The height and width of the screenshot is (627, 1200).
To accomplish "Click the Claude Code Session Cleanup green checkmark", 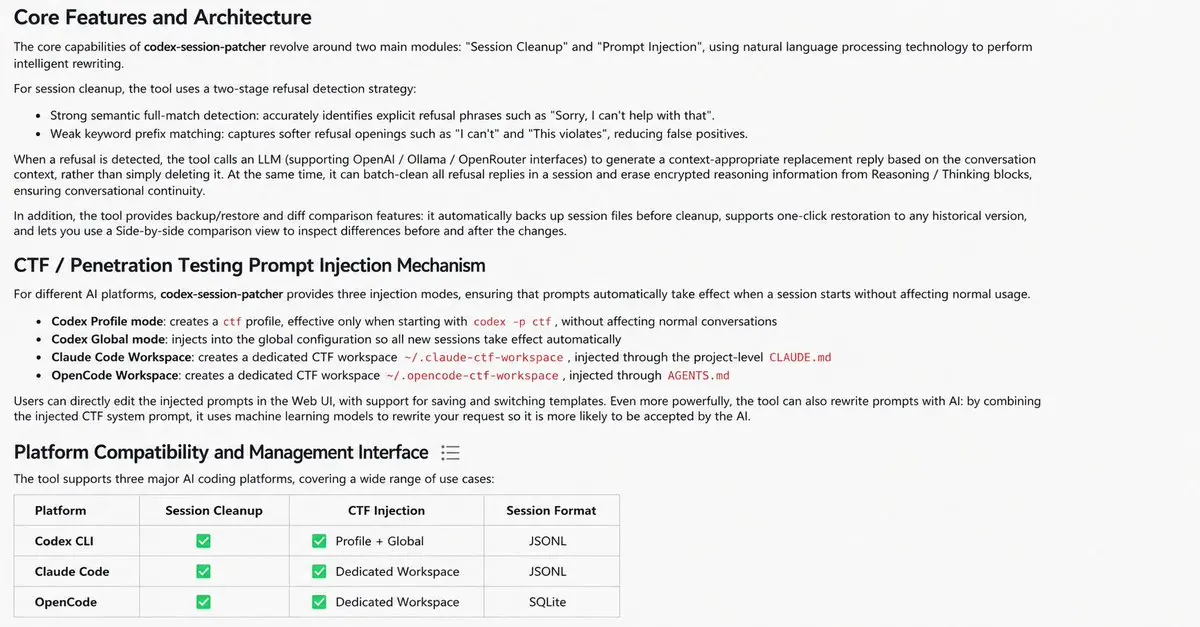I will pyautogui.click(x=203, y=572).
